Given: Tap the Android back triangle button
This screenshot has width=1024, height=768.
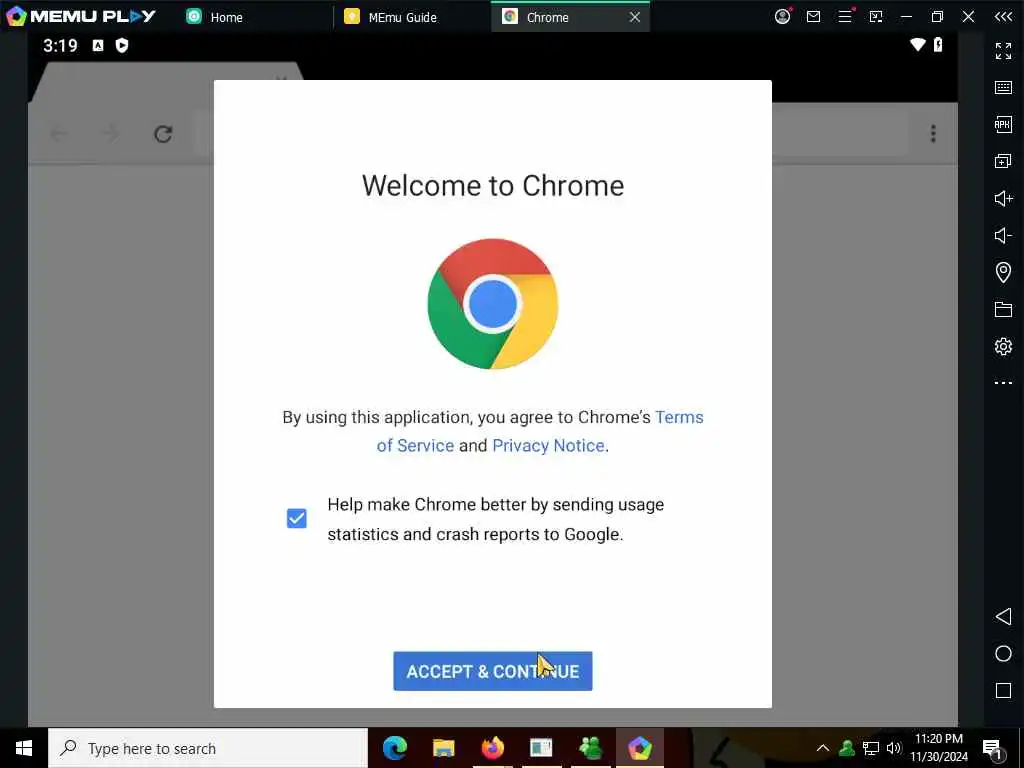Looking at the screenshot, I should point(1003,616).
